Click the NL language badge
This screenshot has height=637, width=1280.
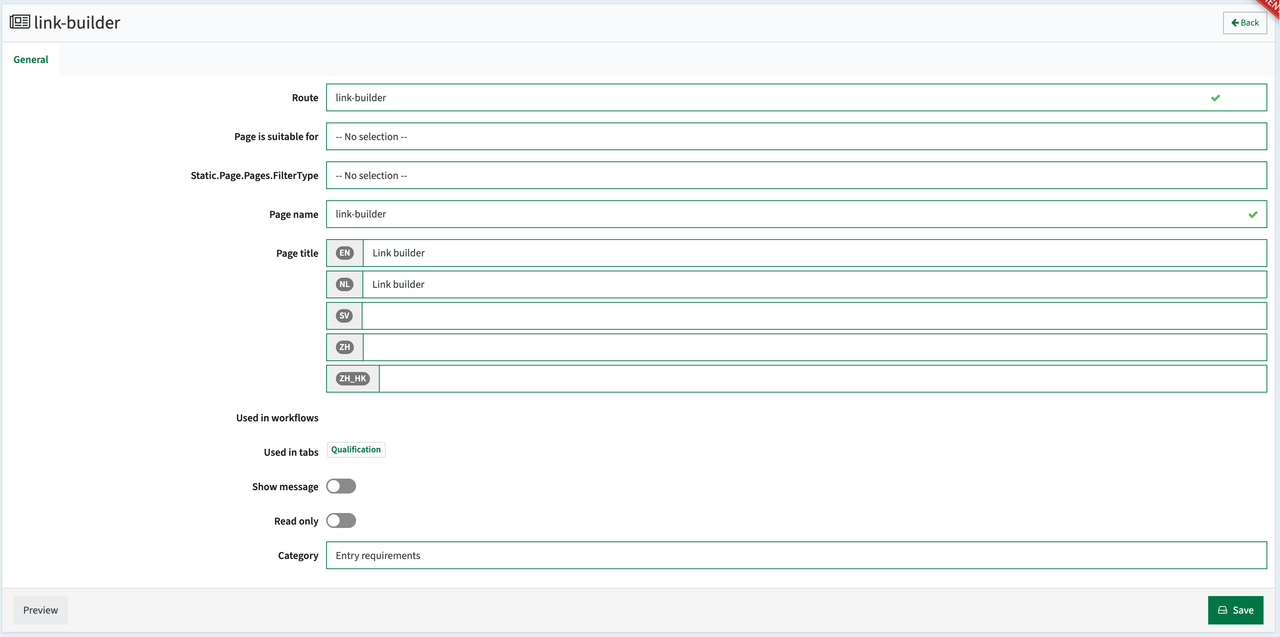[345, 284]
